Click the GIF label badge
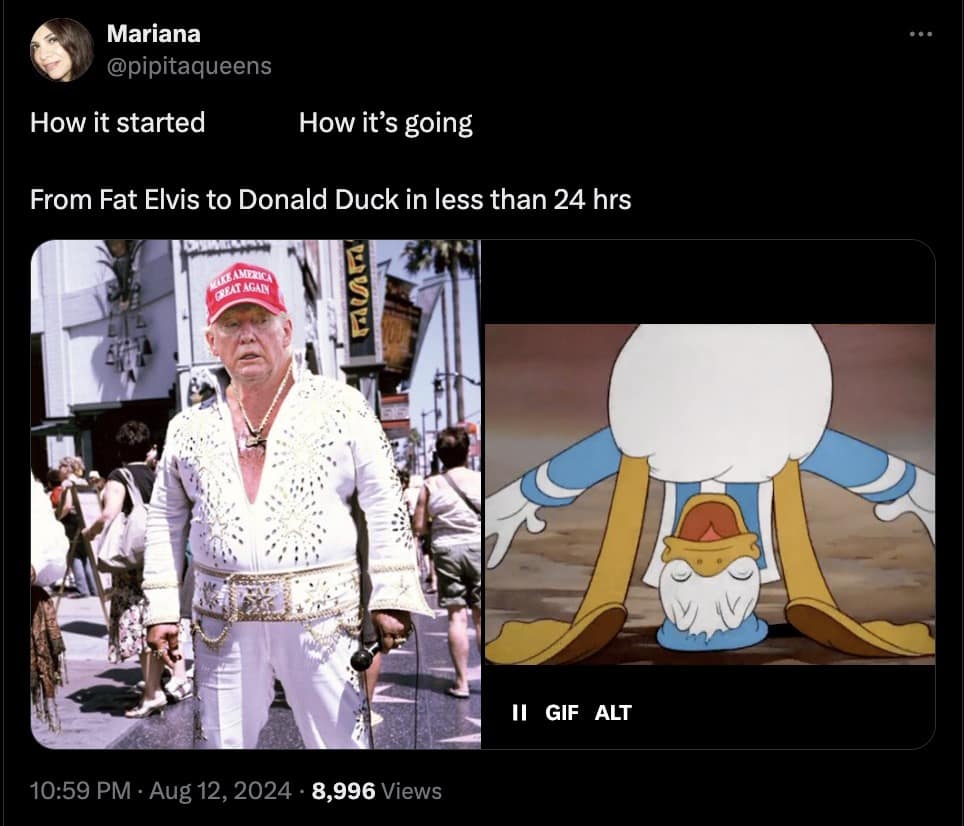964x826 pixels. pos(562,712)
